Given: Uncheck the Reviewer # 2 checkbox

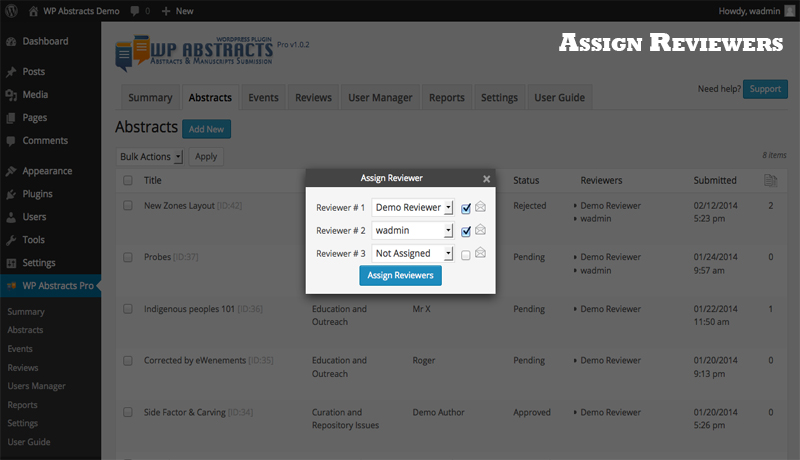Looking at the screenshot, I should [465, 232].
